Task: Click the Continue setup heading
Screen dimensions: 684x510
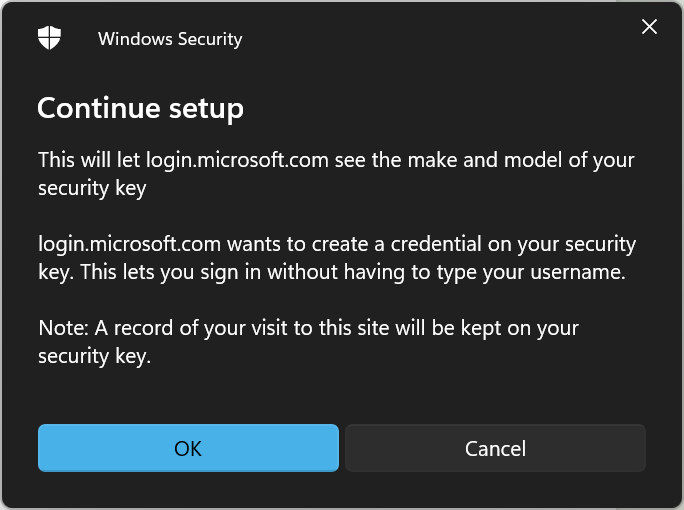Action: 140,109
